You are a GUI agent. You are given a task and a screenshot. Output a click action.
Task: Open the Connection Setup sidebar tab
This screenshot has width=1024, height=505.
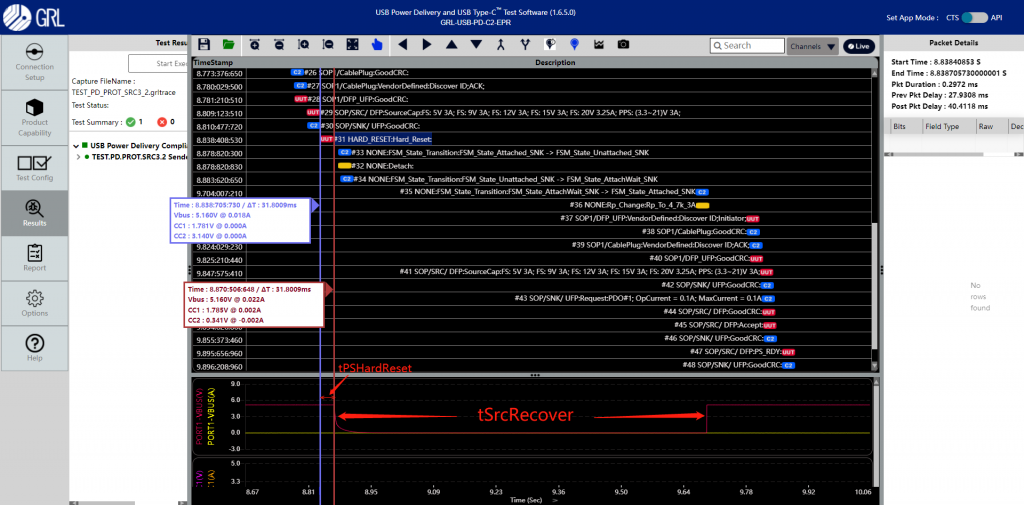click(34, 62)
